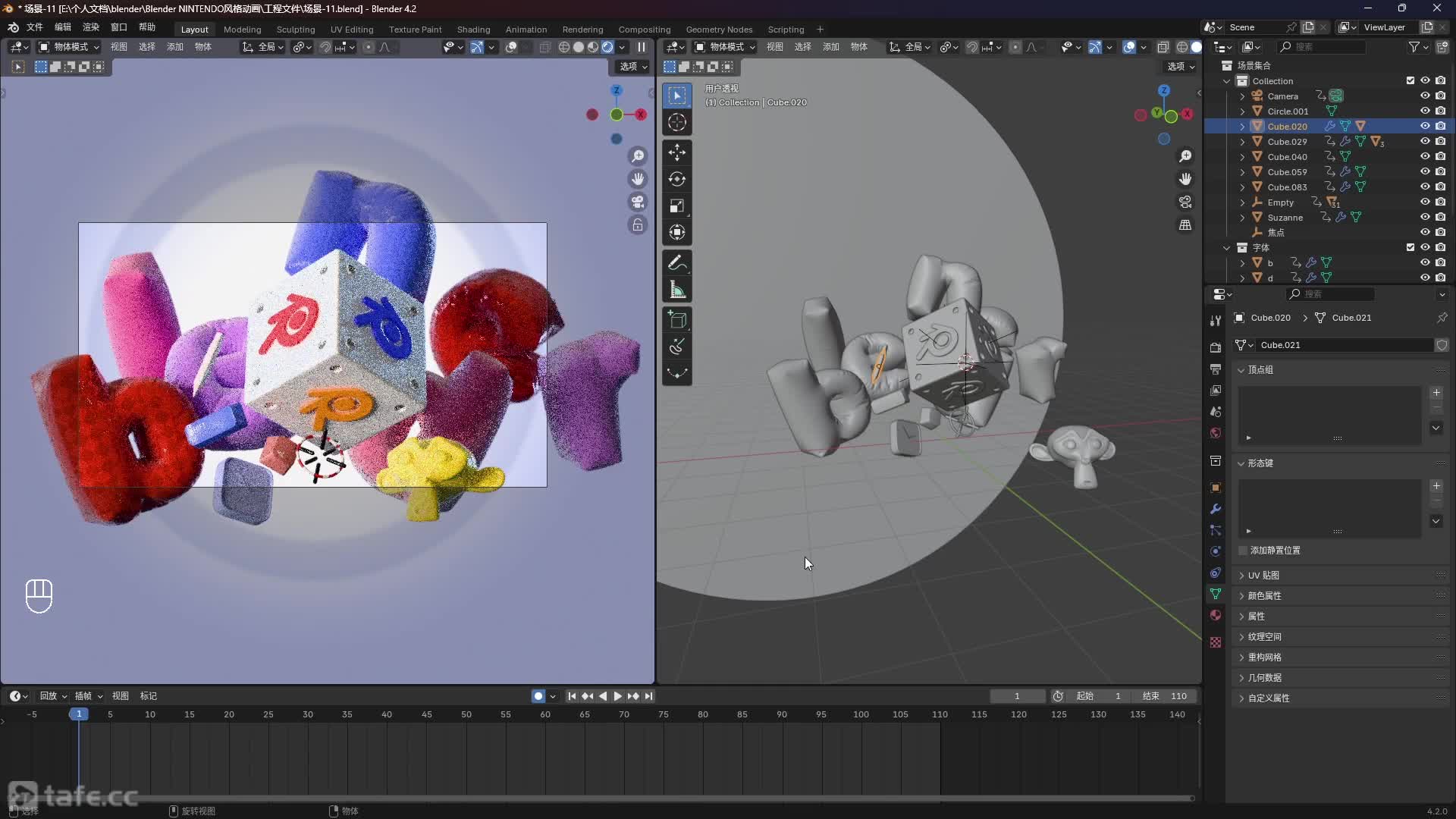Open the Geometry Nodes workspace tab

(x=719, y=30)
